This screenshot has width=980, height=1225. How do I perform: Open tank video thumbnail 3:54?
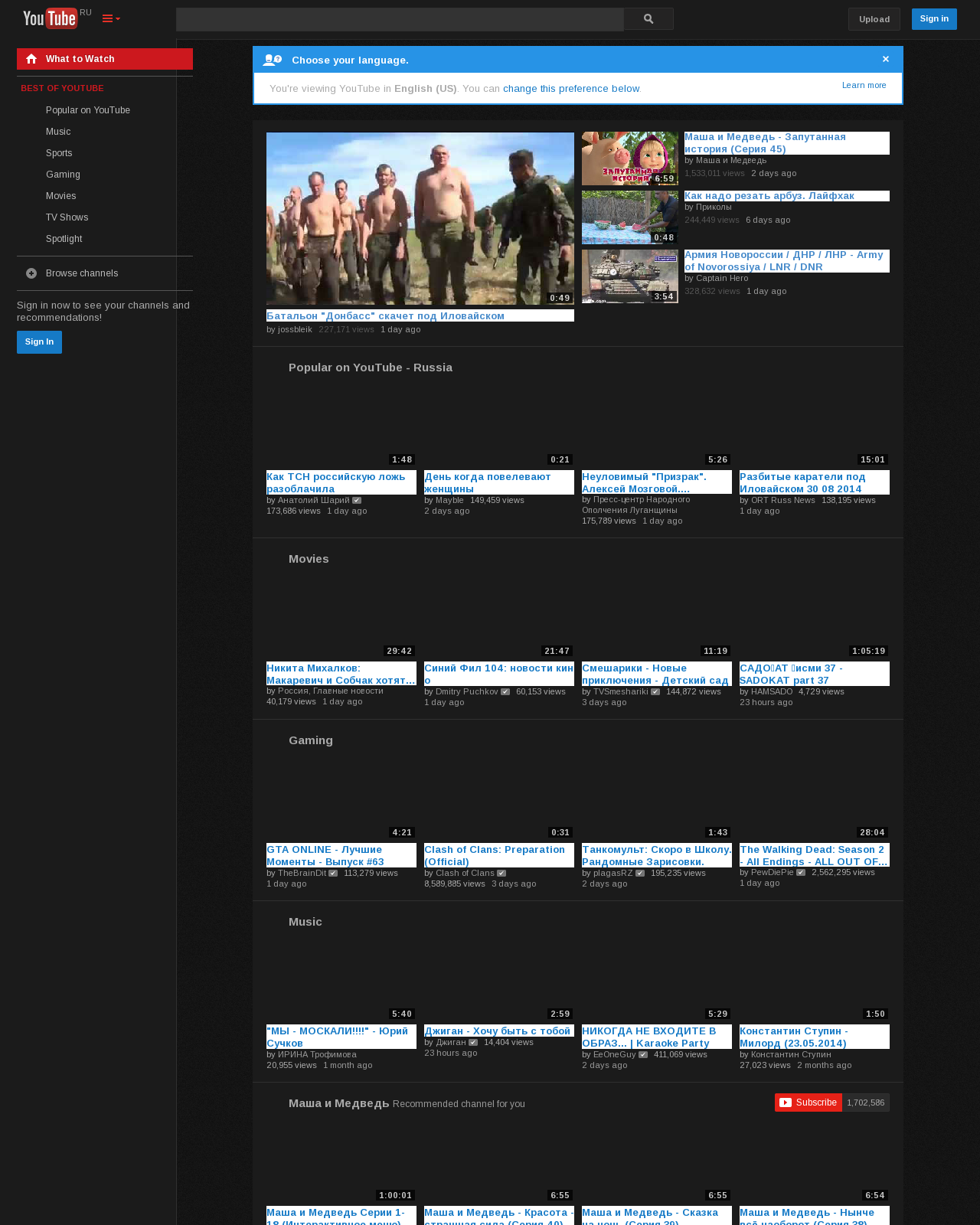click(630, 276)
